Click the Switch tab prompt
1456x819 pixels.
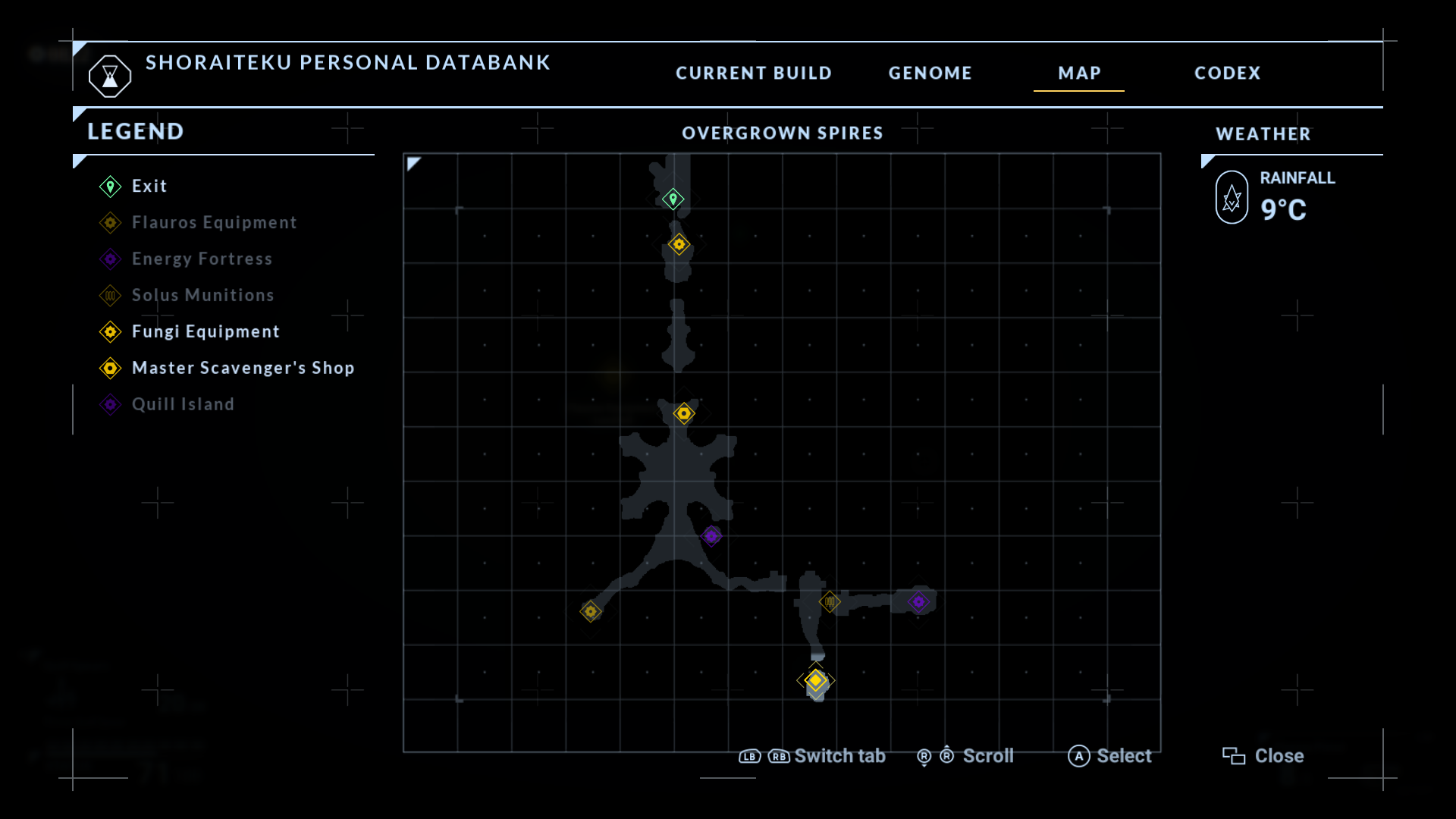[x=839, y=756]
